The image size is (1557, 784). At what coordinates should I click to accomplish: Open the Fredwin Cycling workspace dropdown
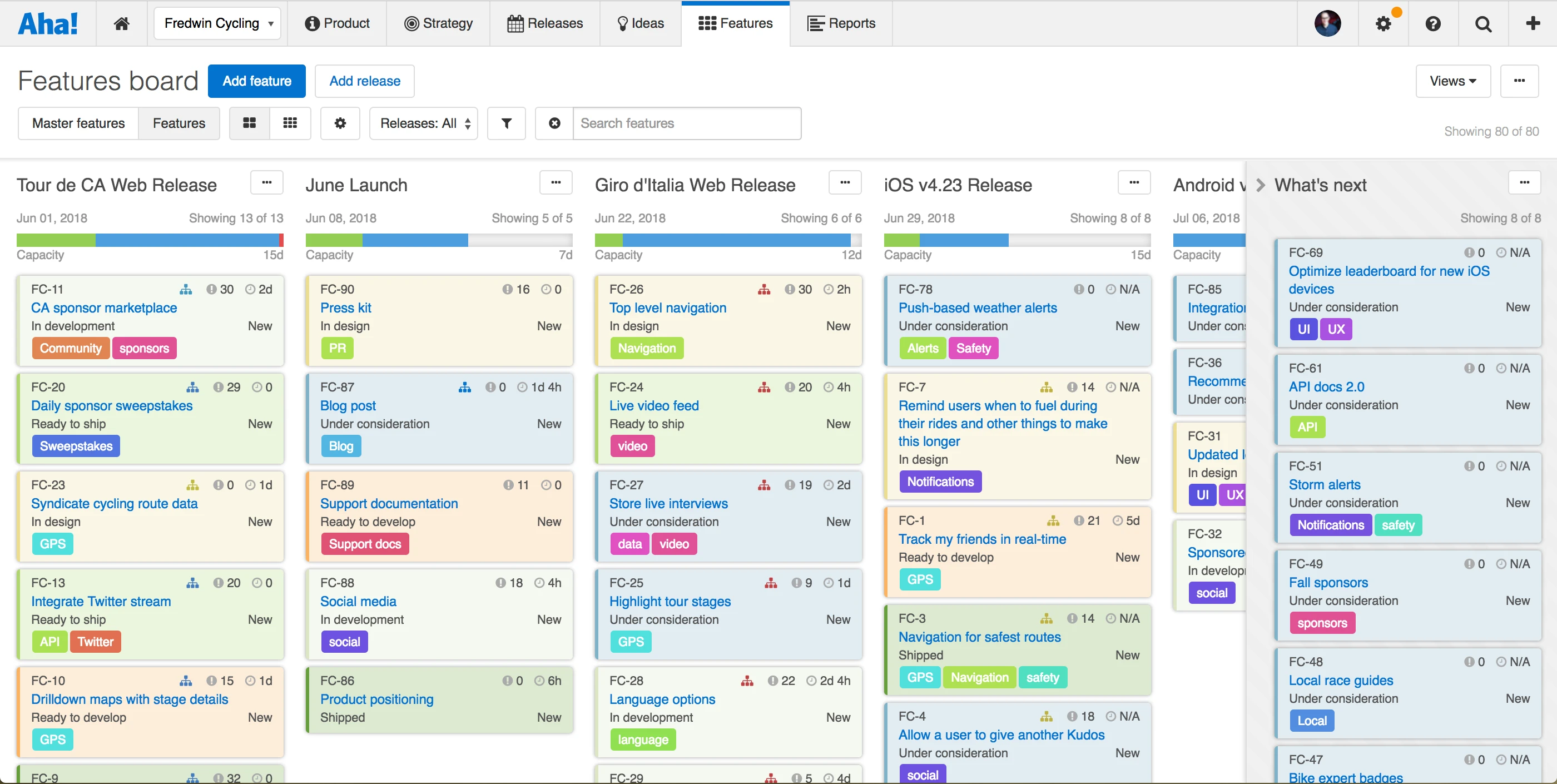pos(217,23)
